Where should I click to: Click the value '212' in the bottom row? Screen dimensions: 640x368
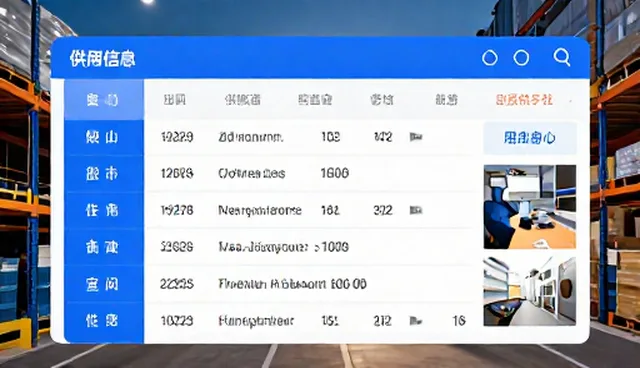383,321
